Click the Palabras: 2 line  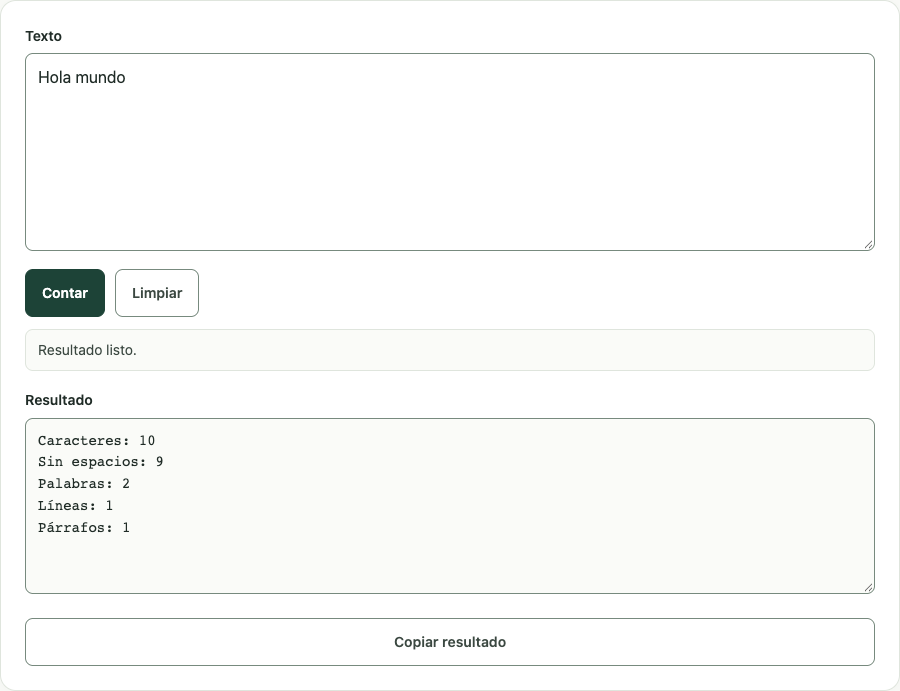84,483
